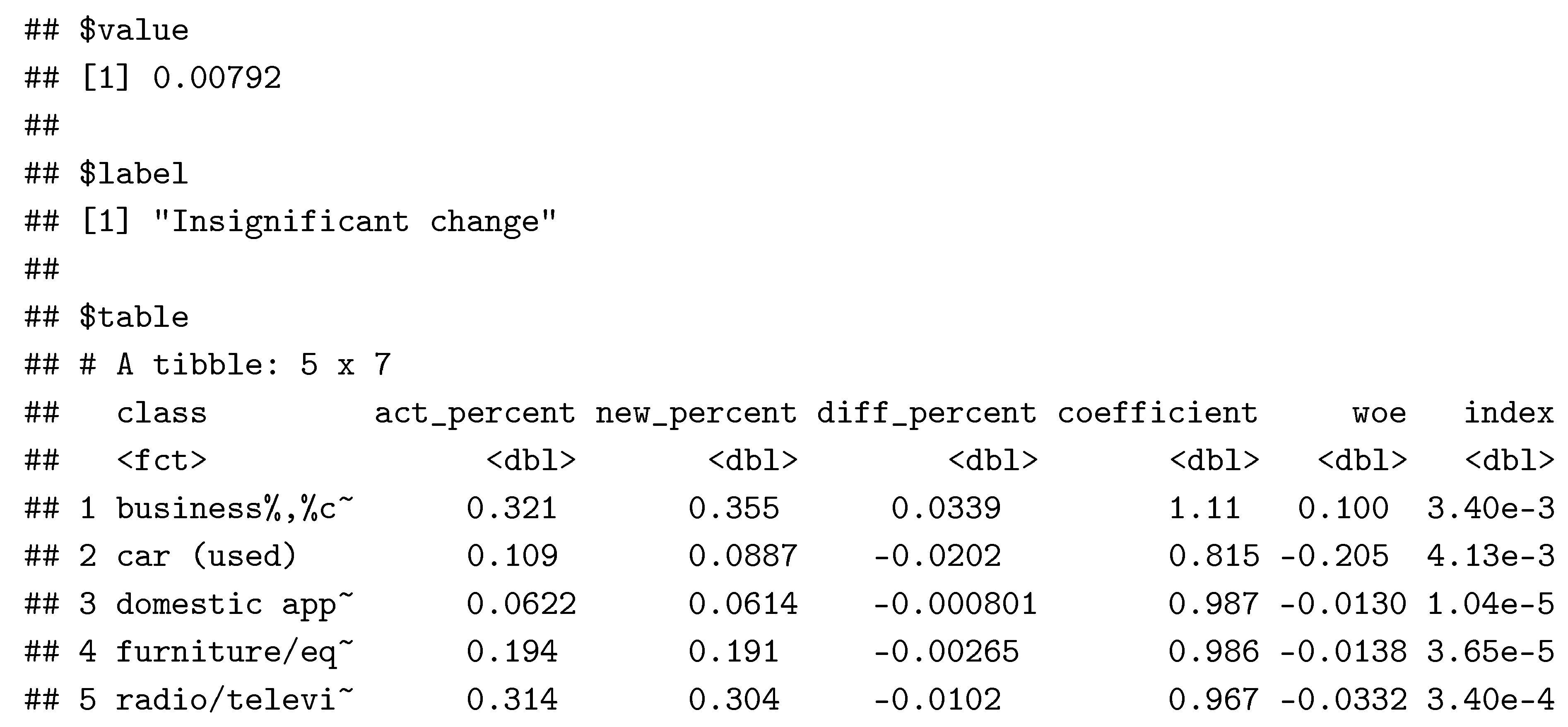1568x727 pixels.
Task: Click the truncated business class entry in row 1
Action: tap(234, 508)
